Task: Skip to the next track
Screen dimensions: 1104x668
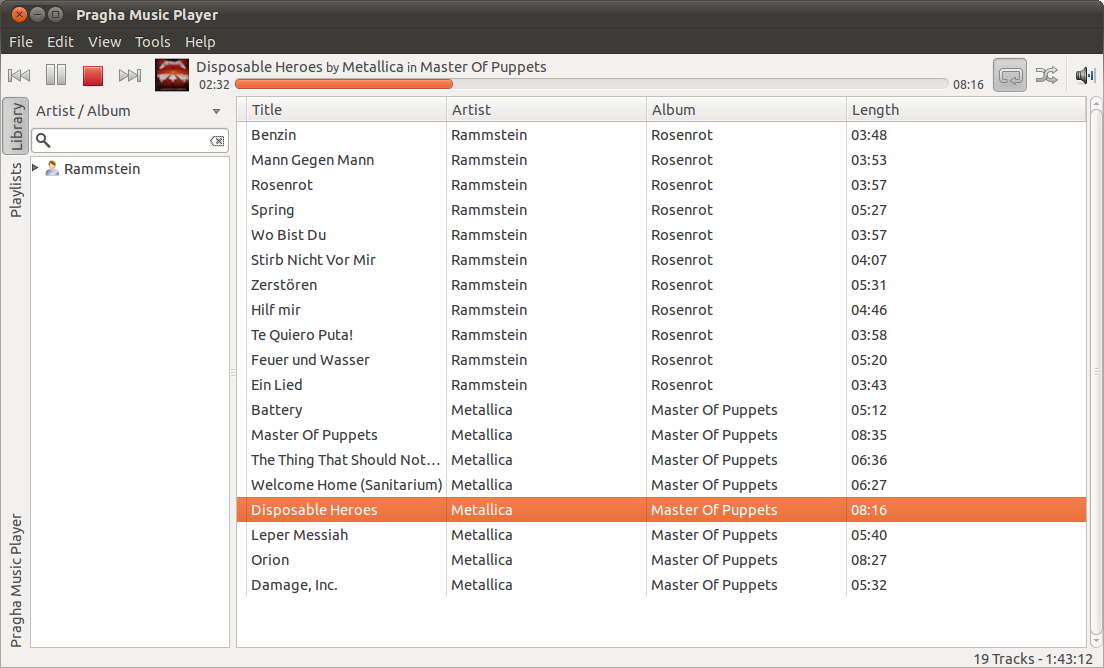Action: tap(130, 75)
